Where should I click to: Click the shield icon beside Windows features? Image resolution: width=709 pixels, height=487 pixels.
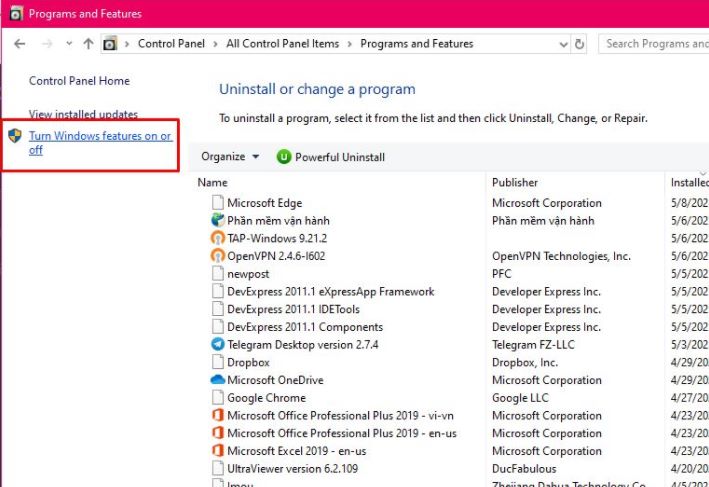point(15,135)
